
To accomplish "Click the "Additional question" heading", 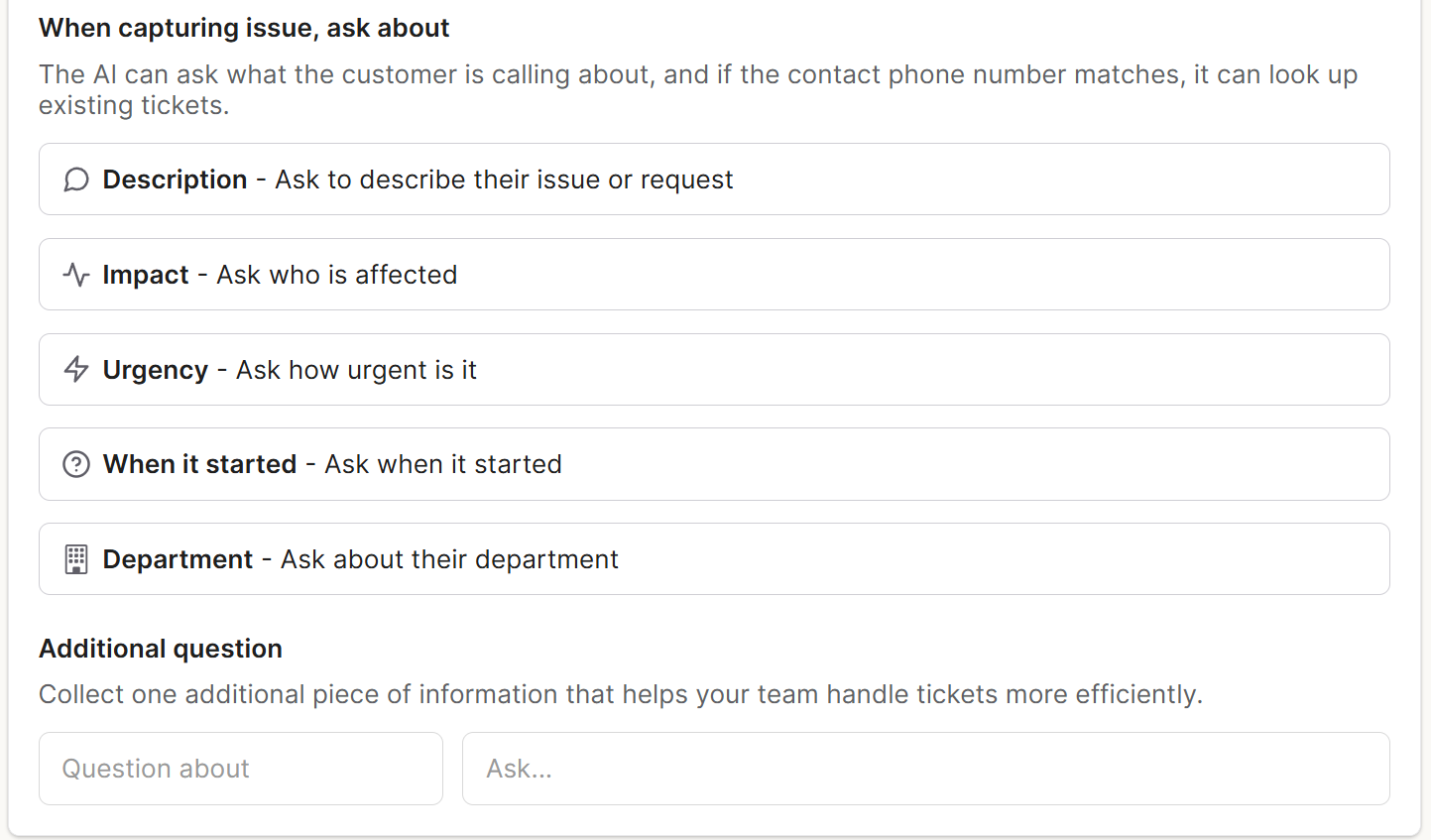I will click(161, 649).
